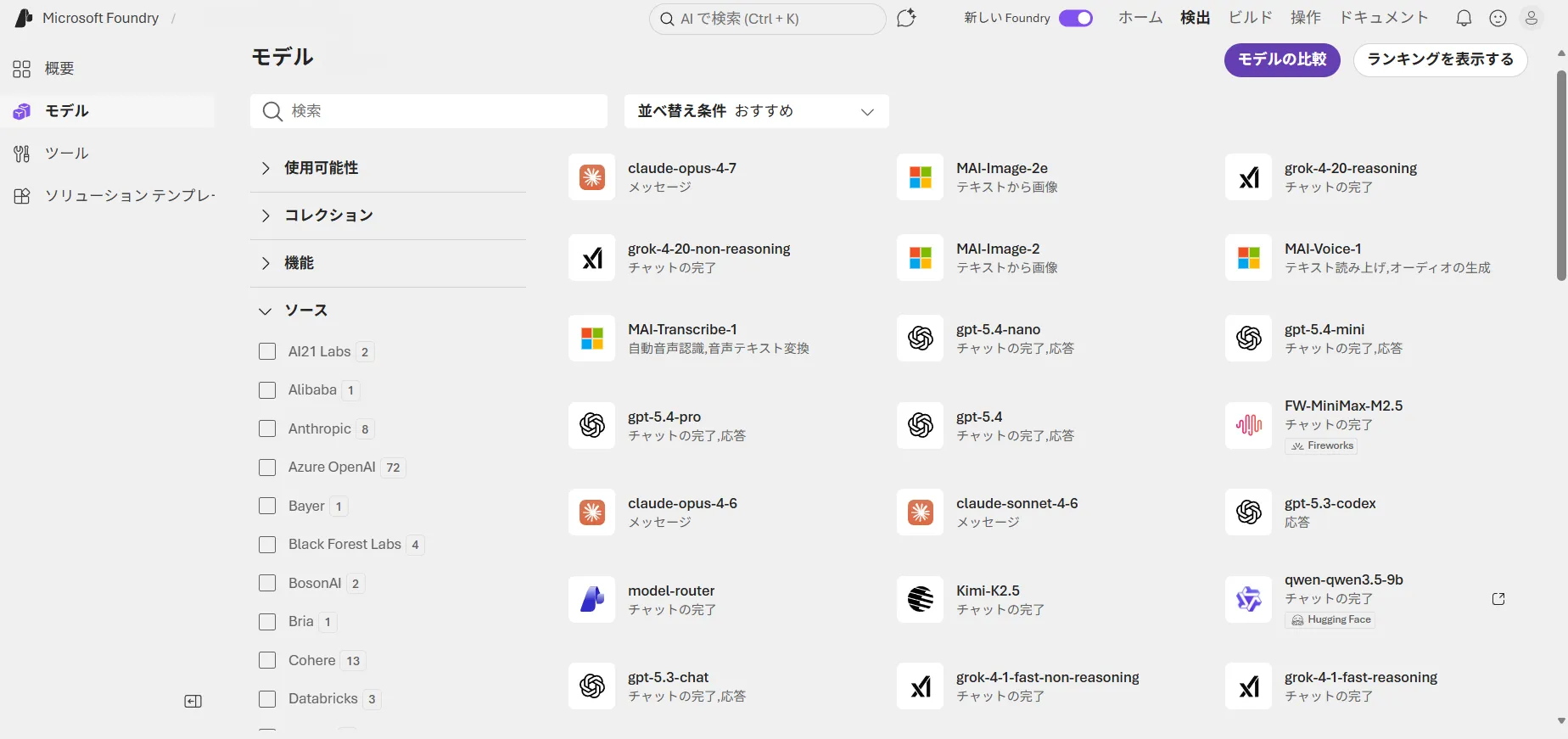Toggle the 新しい Foundry switch

click(x=1076, y=18)
